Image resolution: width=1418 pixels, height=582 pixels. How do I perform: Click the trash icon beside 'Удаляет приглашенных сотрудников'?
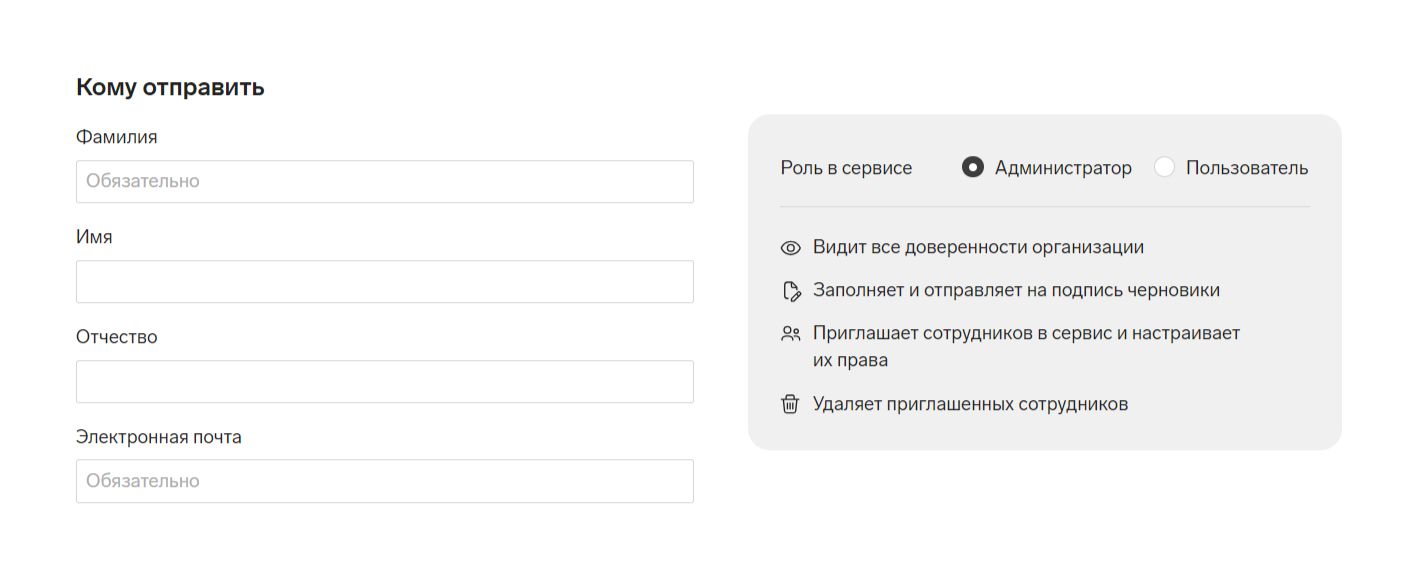tap(790, 405)
